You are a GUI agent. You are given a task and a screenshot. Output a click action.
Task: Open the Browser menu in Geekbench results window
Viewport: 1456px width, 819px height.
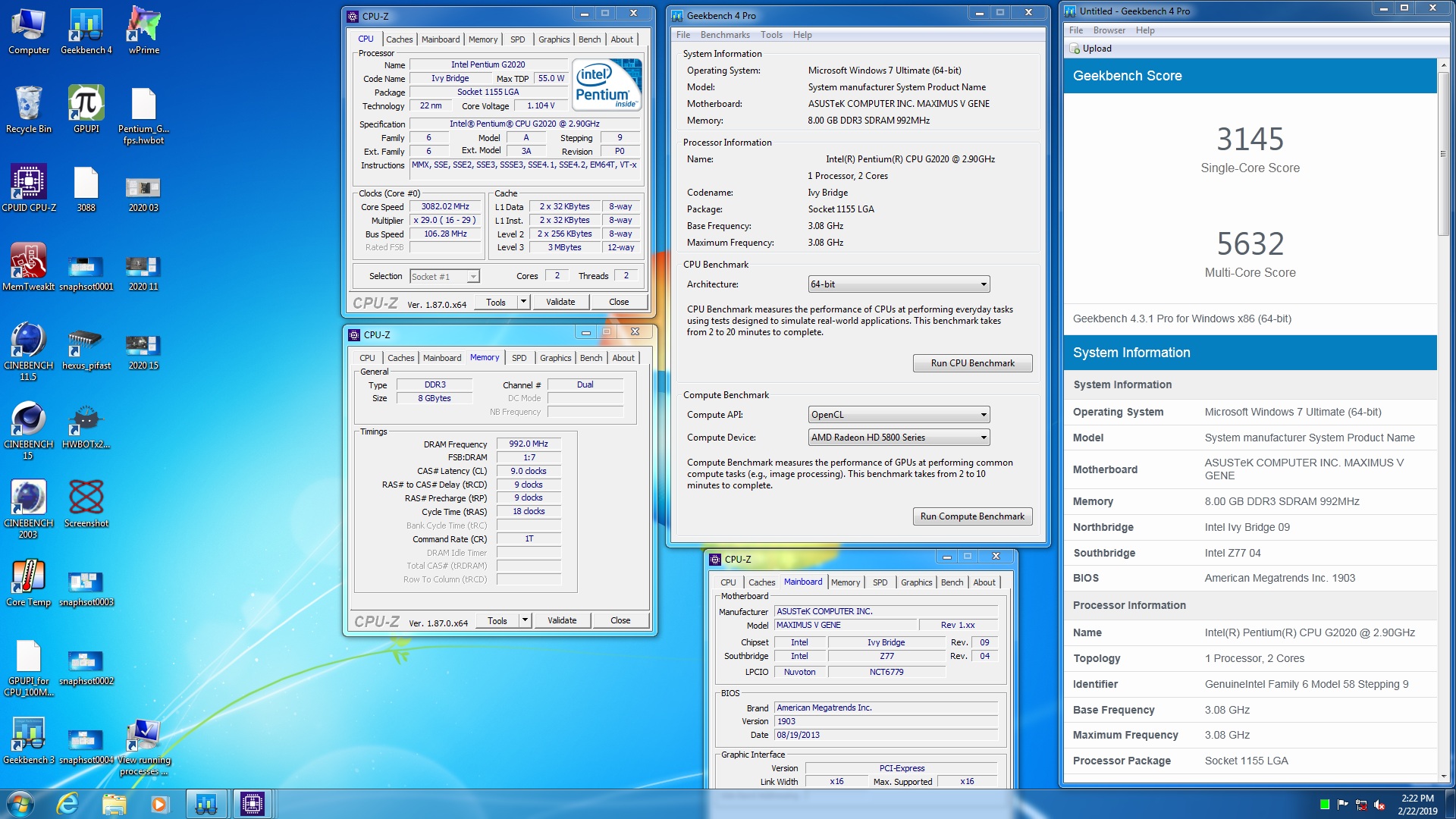pos(1109,30)
